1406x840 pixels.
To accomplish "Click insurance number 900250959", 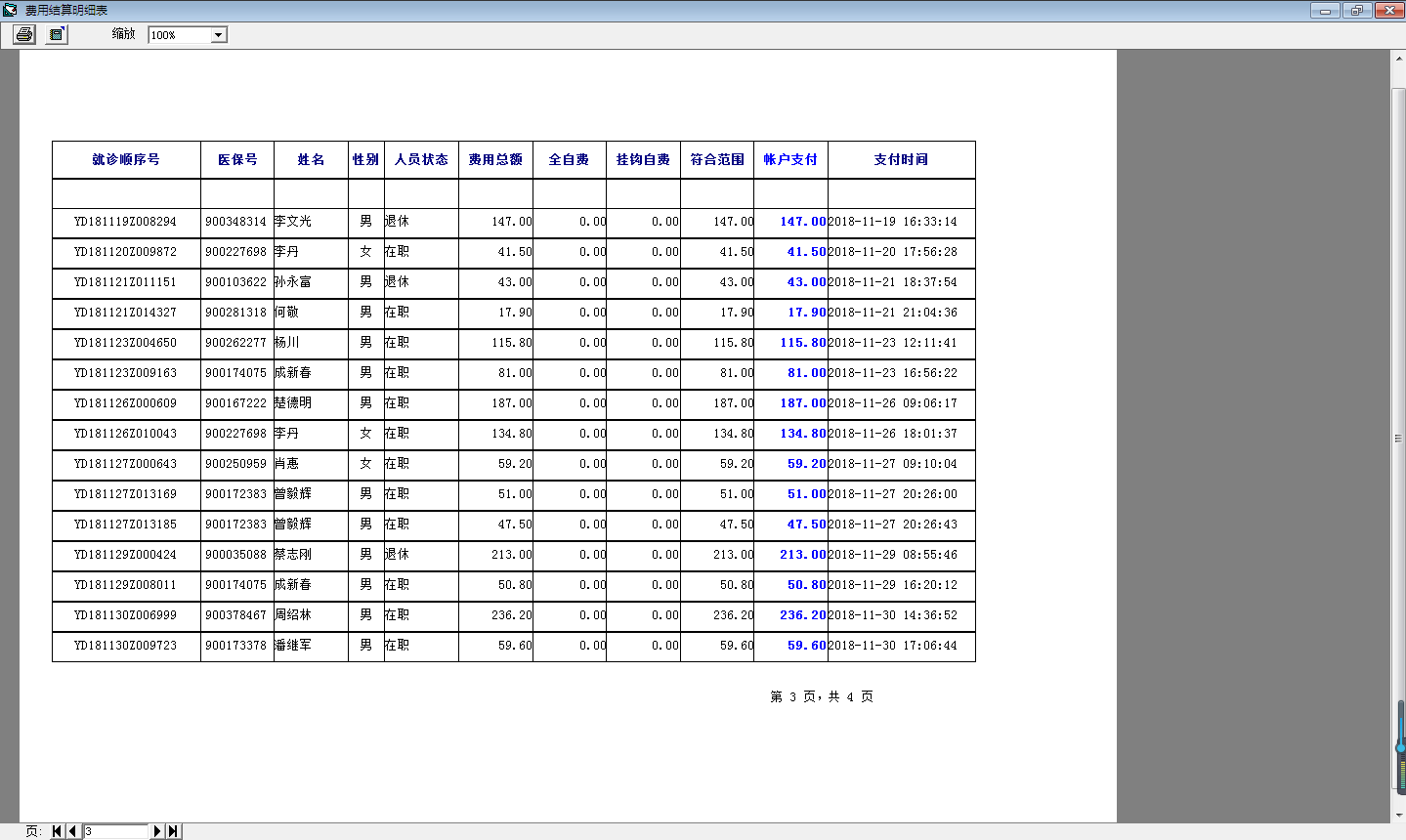I will click(x=235, y=464).
